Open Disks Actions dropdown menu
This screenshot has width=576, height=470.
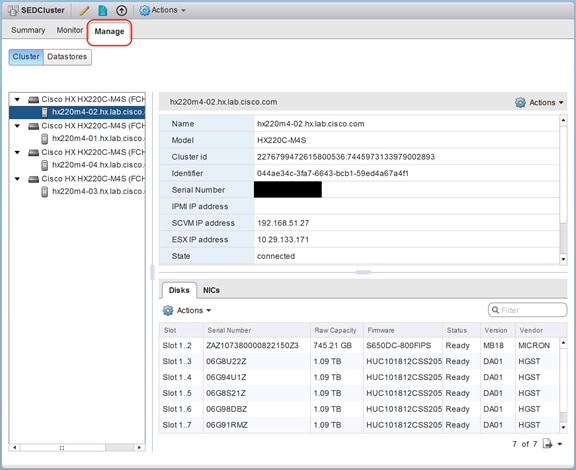point(187,311)
